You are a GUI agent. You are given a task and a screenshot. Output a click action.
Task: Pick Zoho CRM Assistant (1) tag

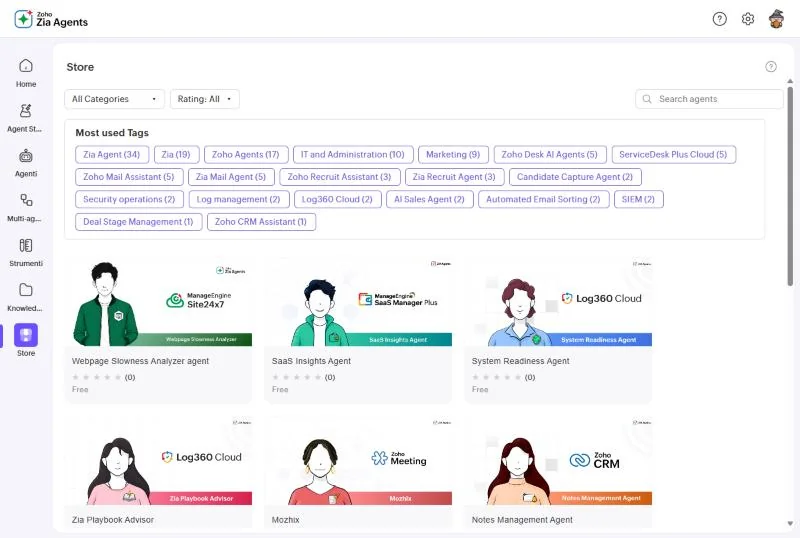pos(261,222)
